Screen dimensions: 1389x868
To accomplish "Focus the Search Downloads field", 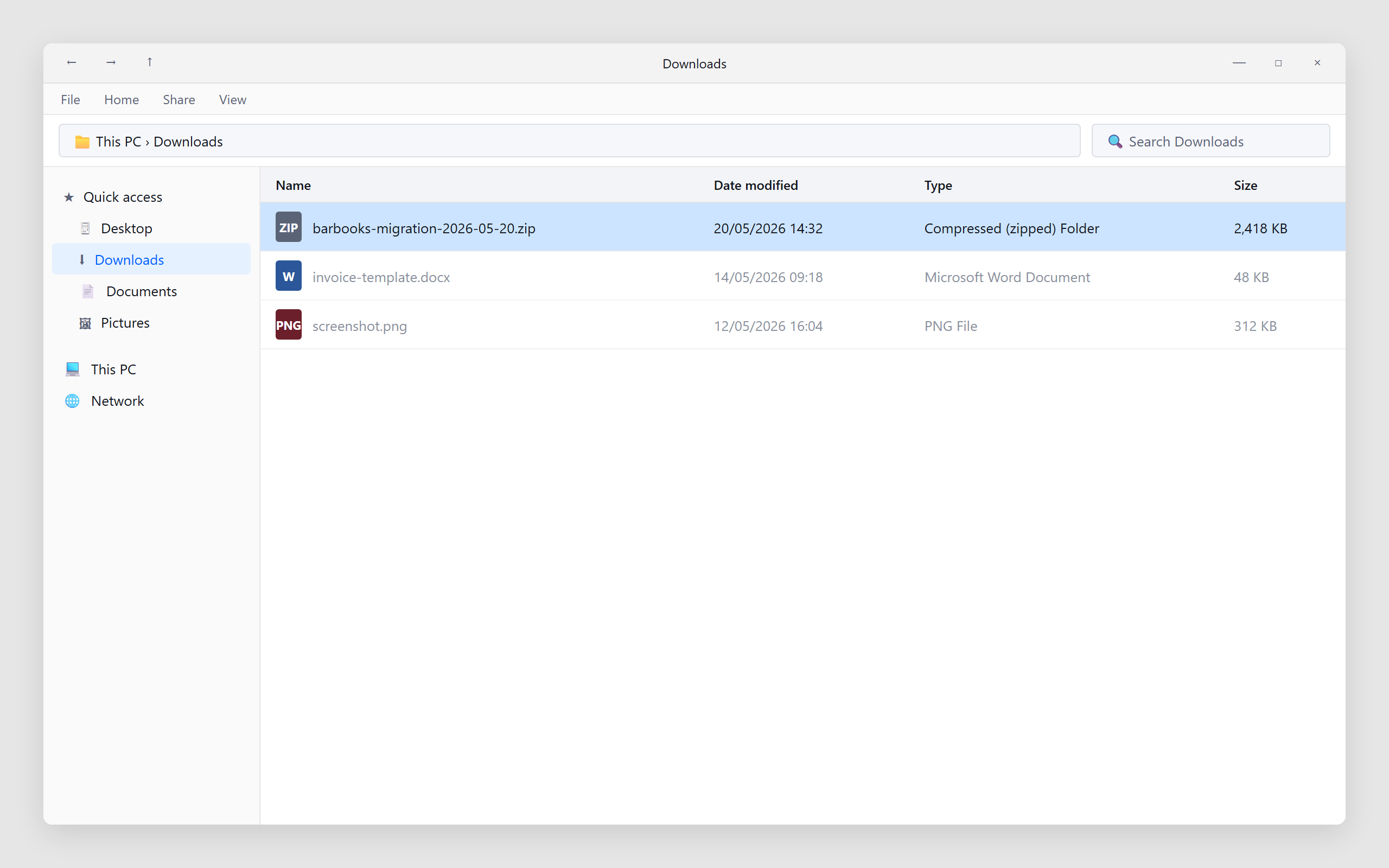I will coord(1210,141).
